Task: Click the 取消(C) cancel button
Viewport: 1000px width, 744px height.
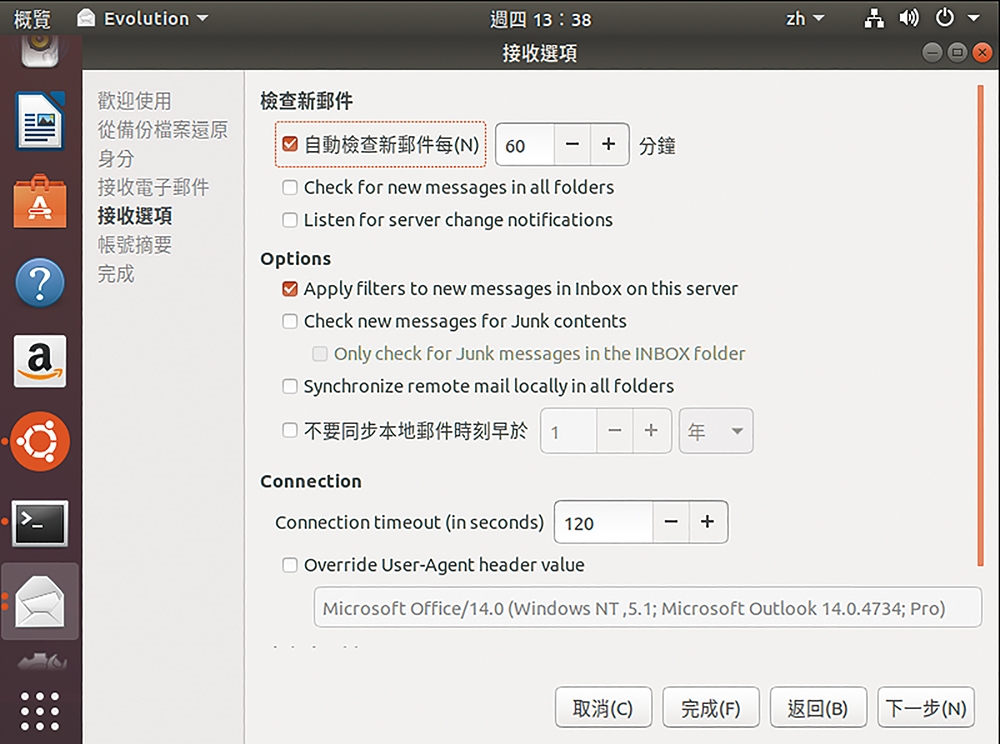Action: [603, 708]
